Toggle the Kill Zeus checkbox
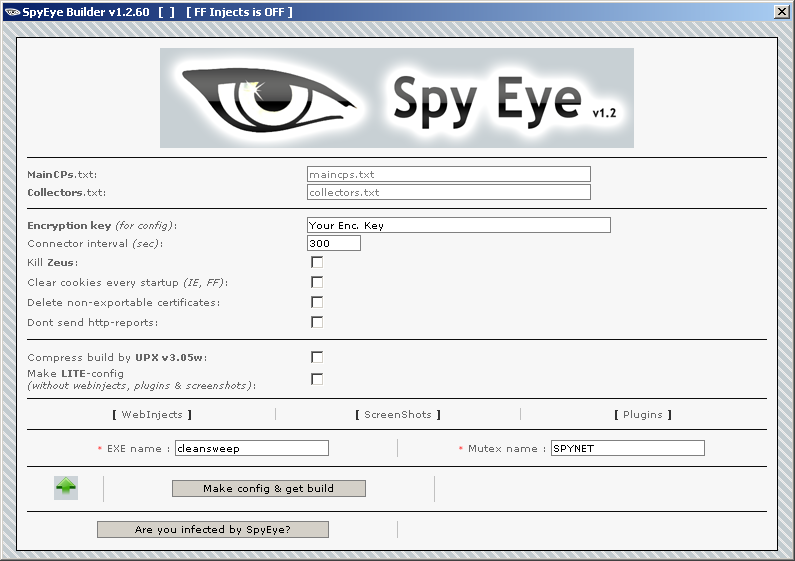 (x=317, y=262)
